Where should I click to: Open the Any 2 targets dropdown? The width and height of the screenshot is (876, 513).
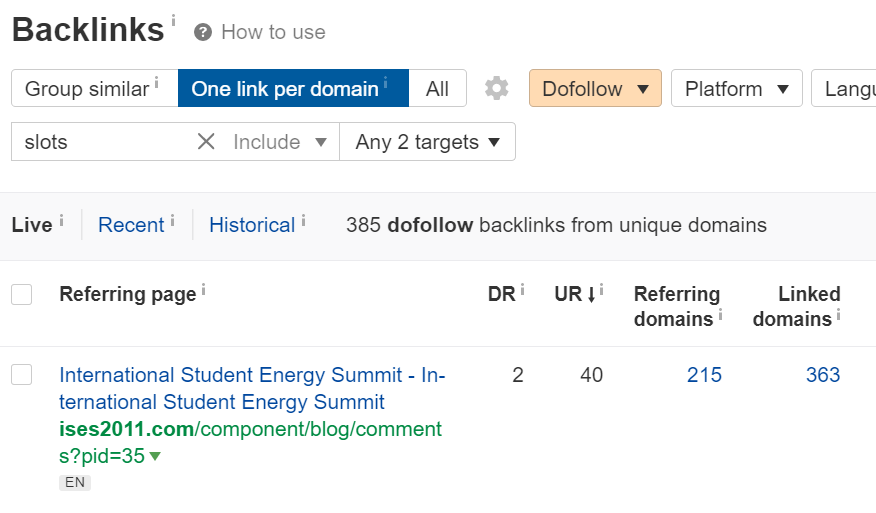tap(427, 142)
